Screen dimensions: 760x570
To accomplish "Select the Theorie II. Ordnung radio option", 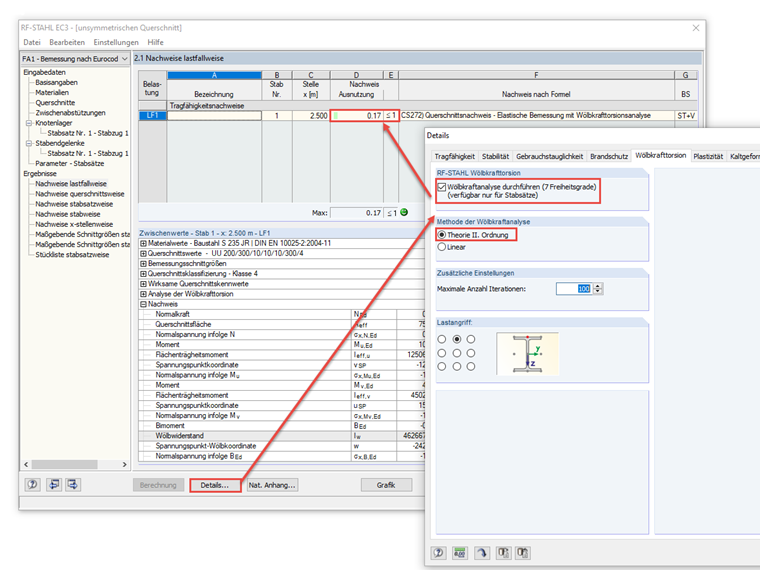I will pyautogui.click(x=442, y=235).
